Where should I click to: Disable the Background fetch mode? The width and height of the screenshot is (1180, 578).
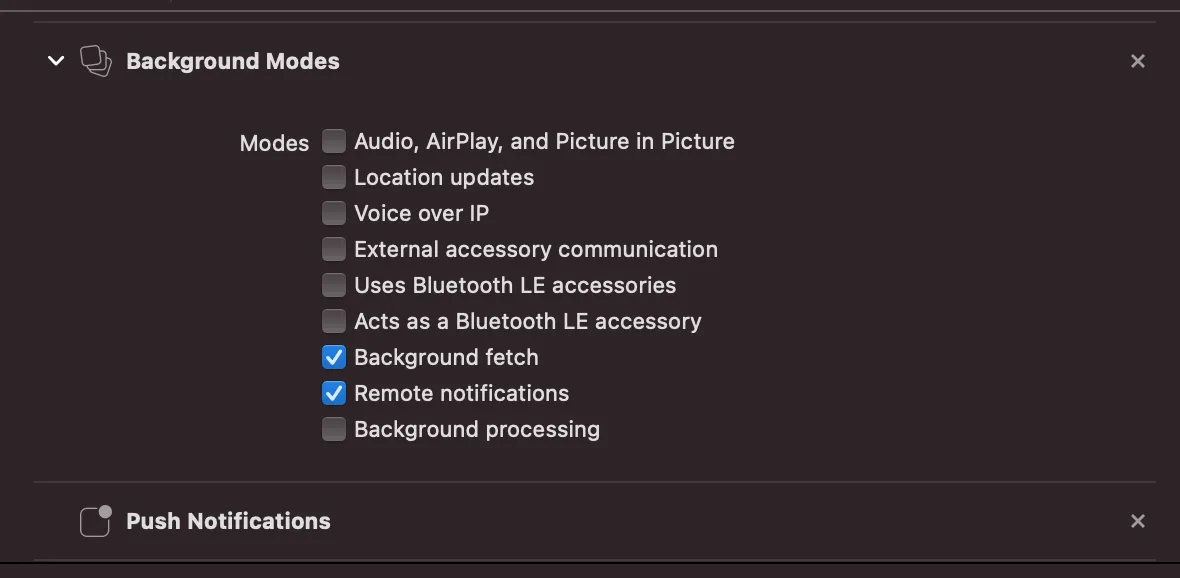click(334, 357)
